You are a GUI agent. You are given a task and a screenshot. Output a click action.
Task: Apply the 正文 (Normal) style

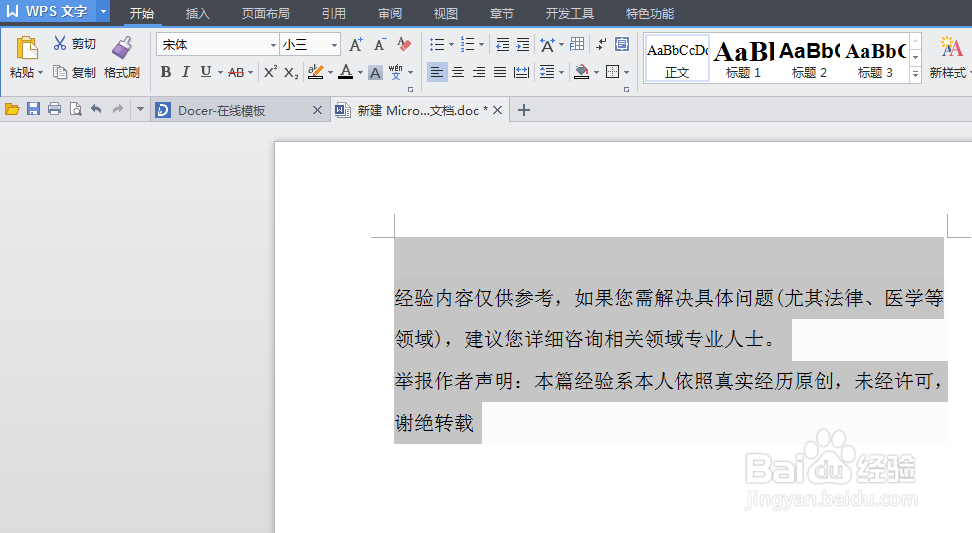click(677, 58)
